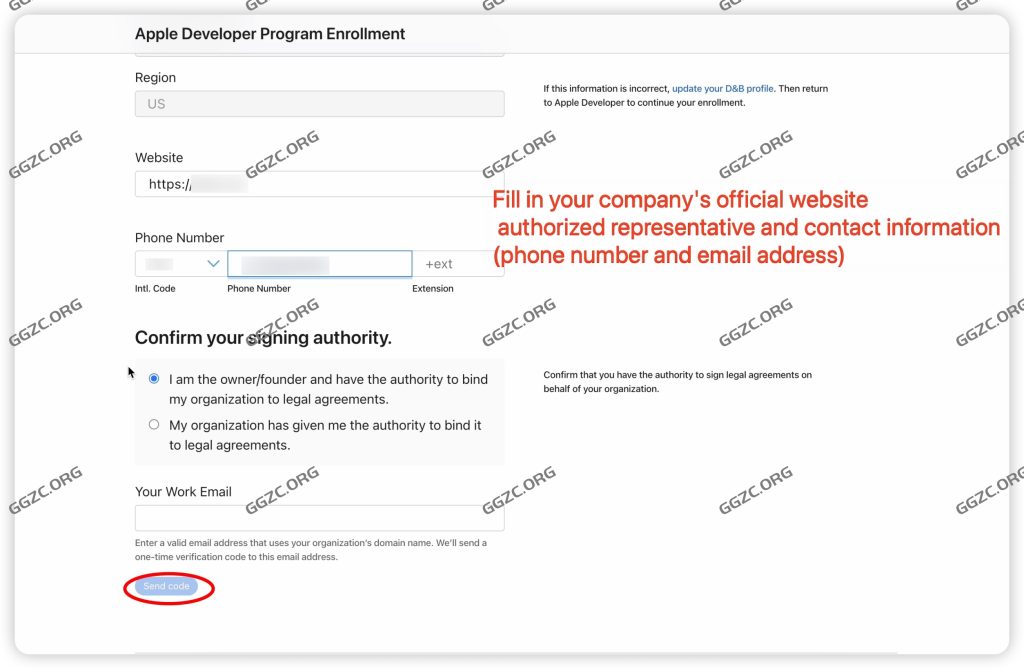Click the Your Work Email input field
The height and width of the screenshot is (669, 1024).
318,517
